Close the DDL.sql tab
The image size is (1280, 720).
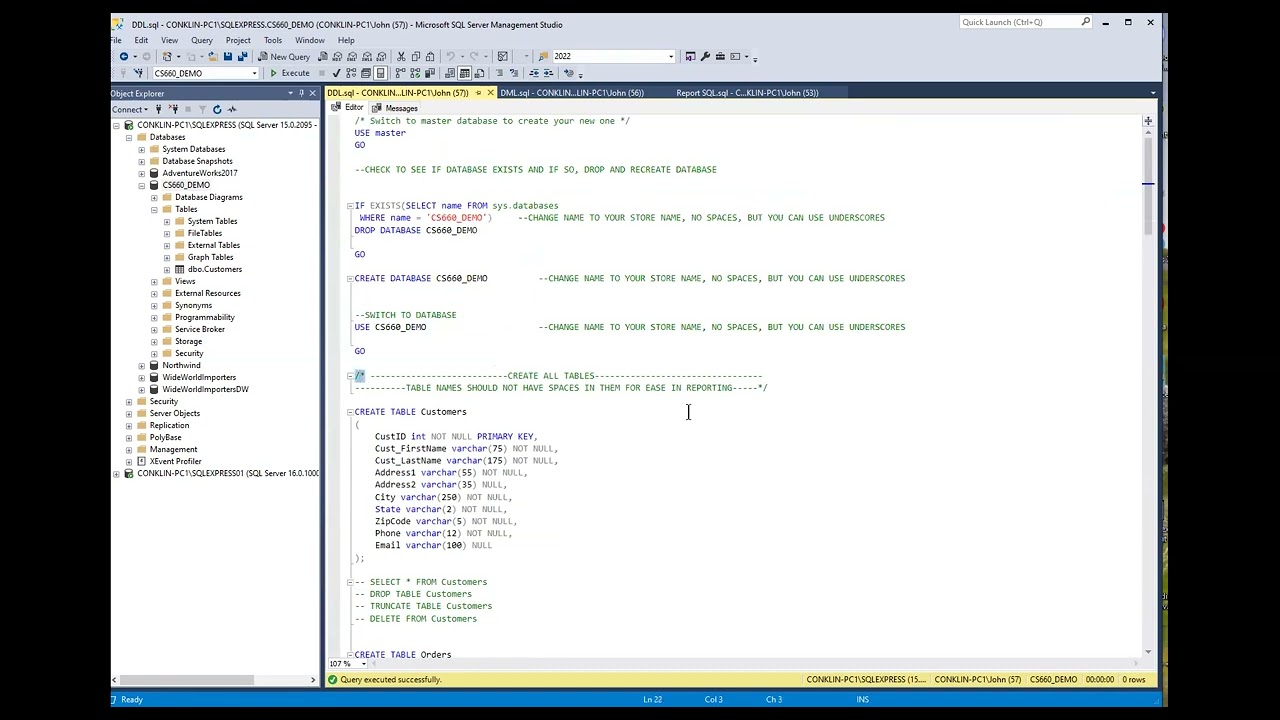click(490, 93)
